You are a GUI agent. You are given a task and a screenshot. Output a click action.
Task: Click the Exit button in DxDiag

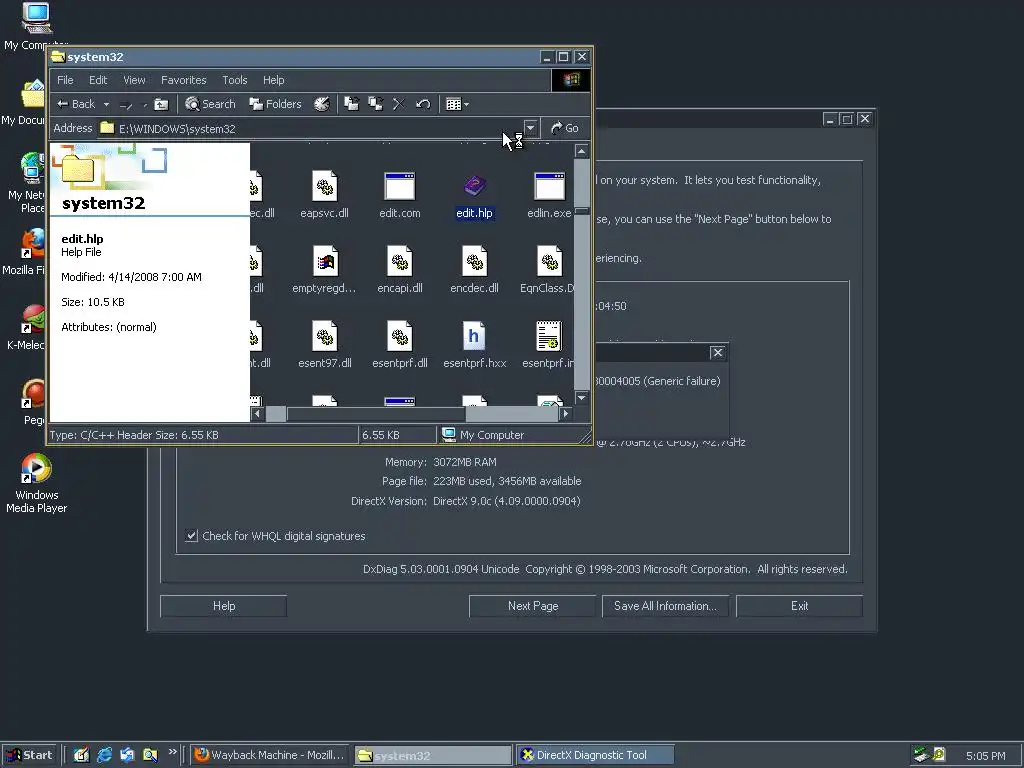(799, 606)
